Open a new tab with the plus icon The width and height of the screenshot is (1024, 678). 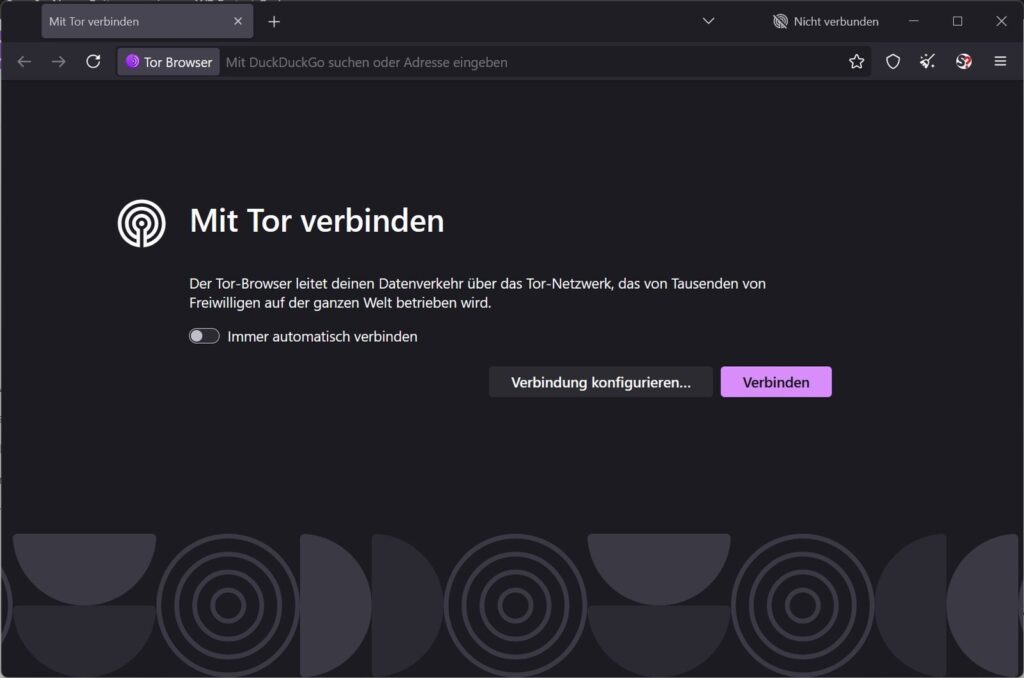click(x=274, y=22)
